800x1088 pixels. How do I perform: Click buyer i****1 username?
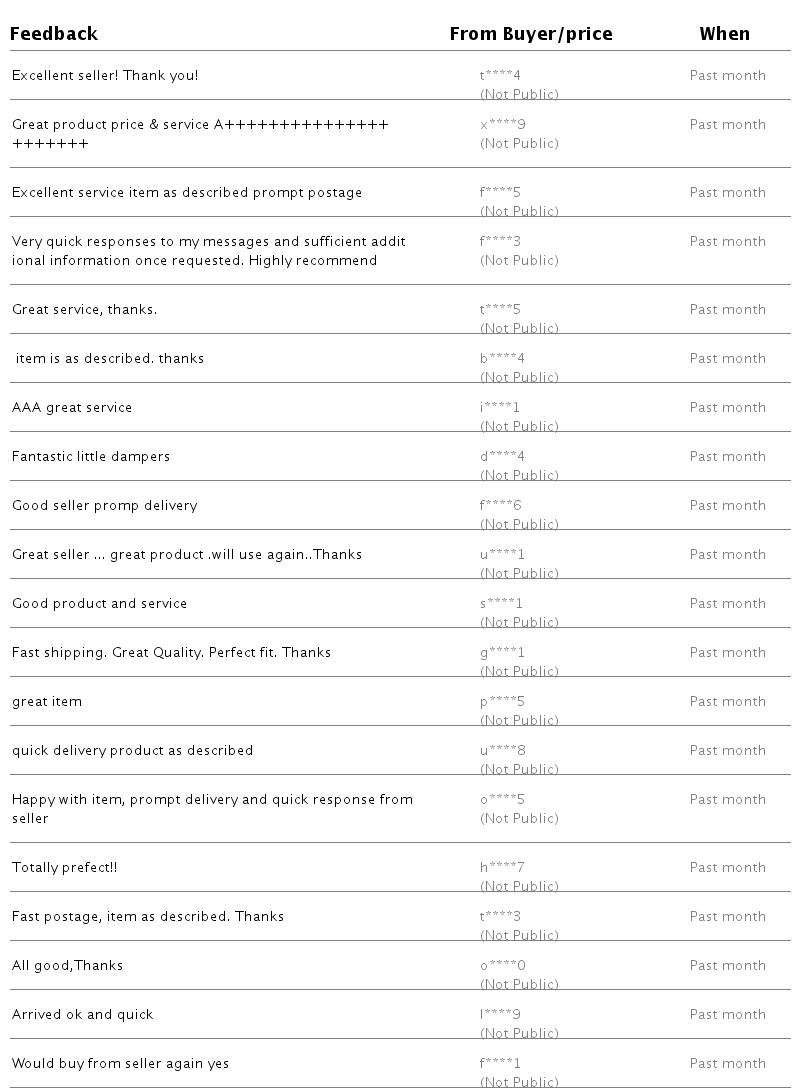[500, 408]
